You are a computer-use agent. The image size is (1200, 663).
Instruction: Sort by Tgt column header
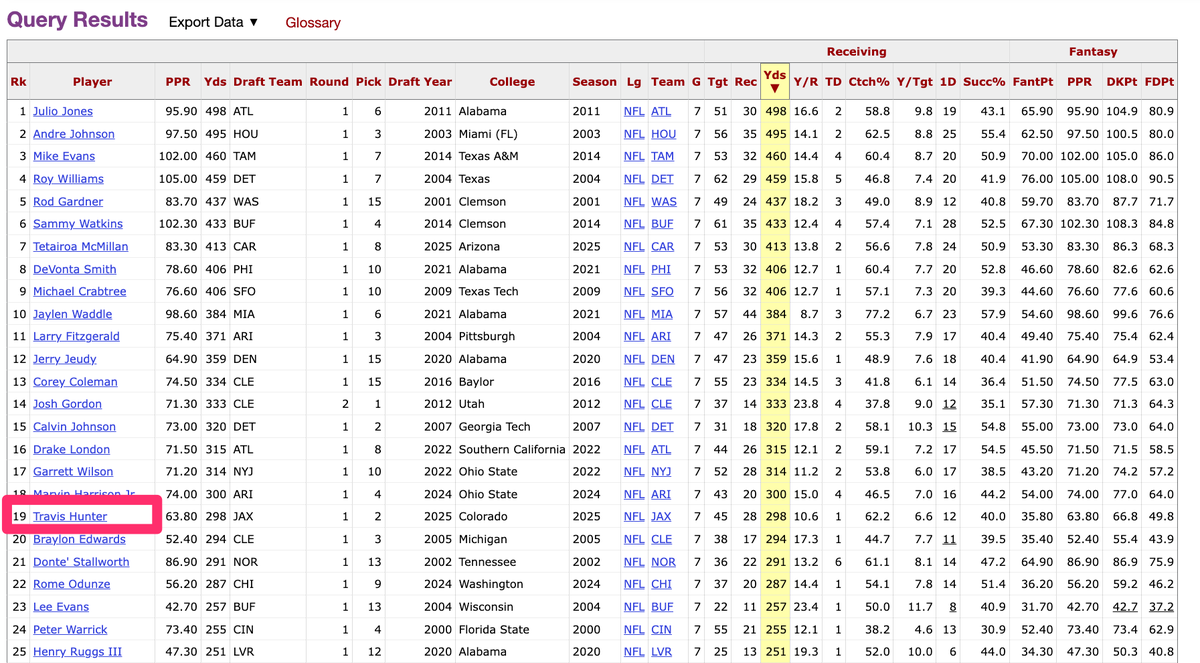[x=717, y=82]
